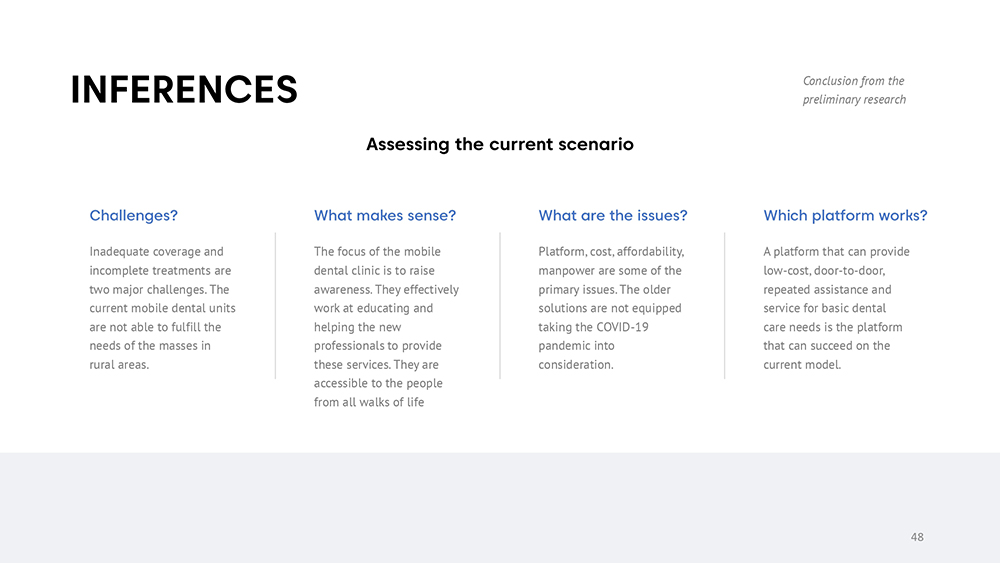Screen dimensions: 1000x563
Task: Click the divider before "What are the issues?" column
Action: tap(500, 305)
